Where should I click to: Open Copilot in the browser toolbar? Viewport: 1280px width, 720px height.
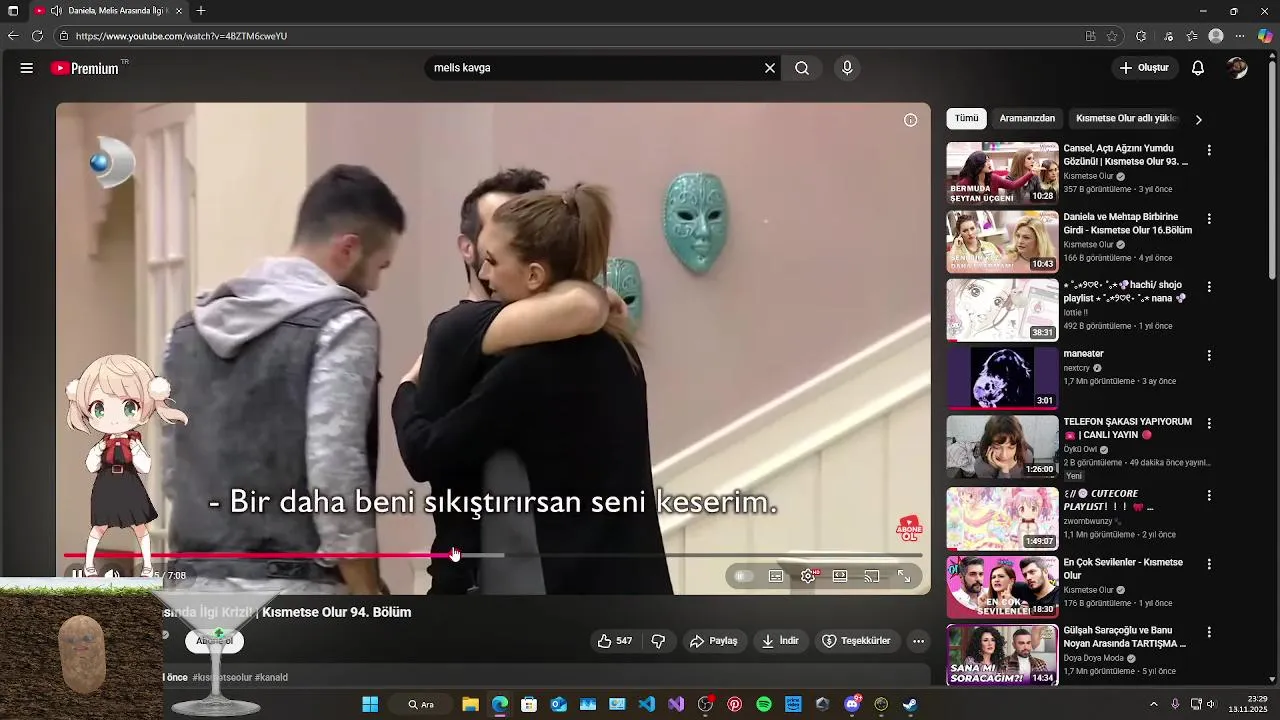point(1265,36)
